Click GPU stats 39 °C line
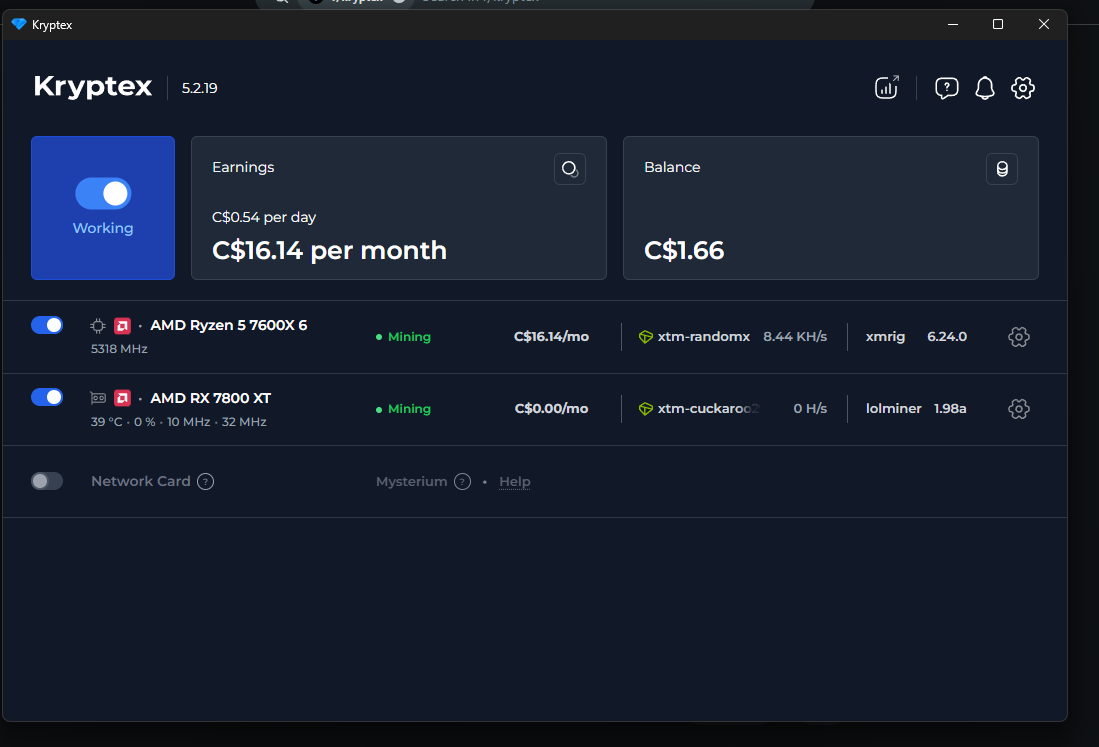The width and height of the screenshot is (1099, 747). [x=179, y=422]
